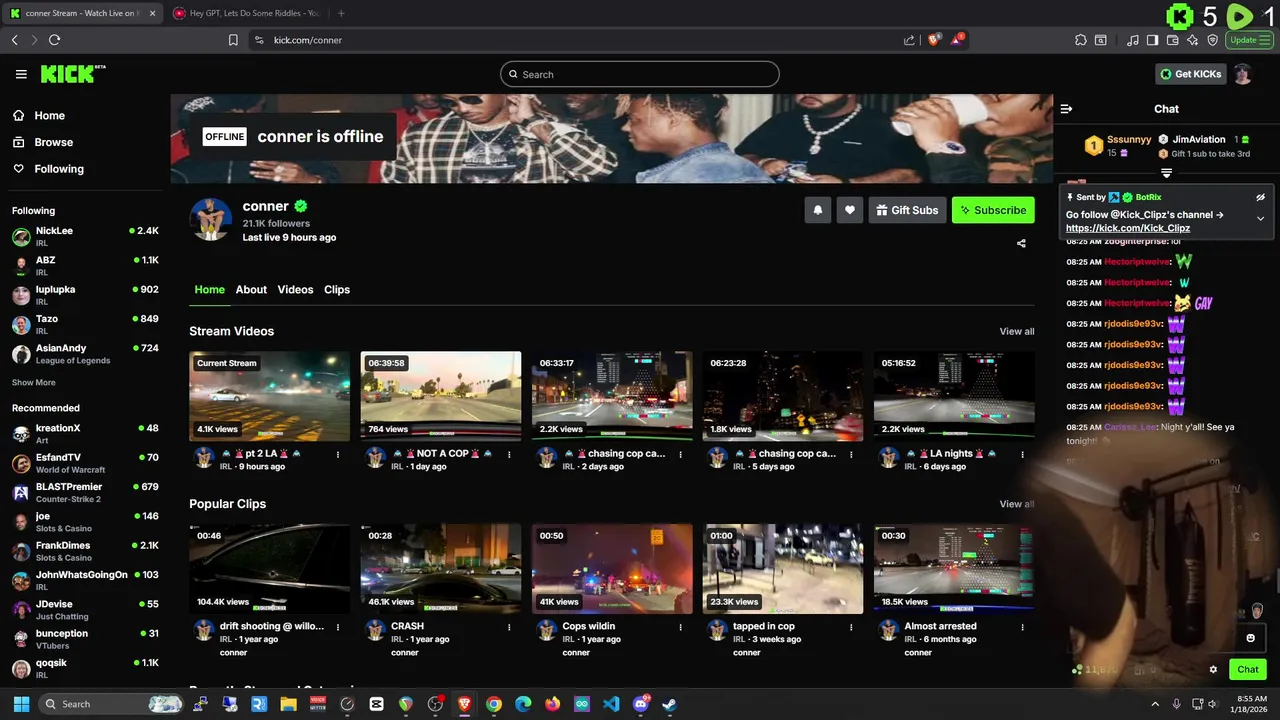Click Show More under Following

33,382
